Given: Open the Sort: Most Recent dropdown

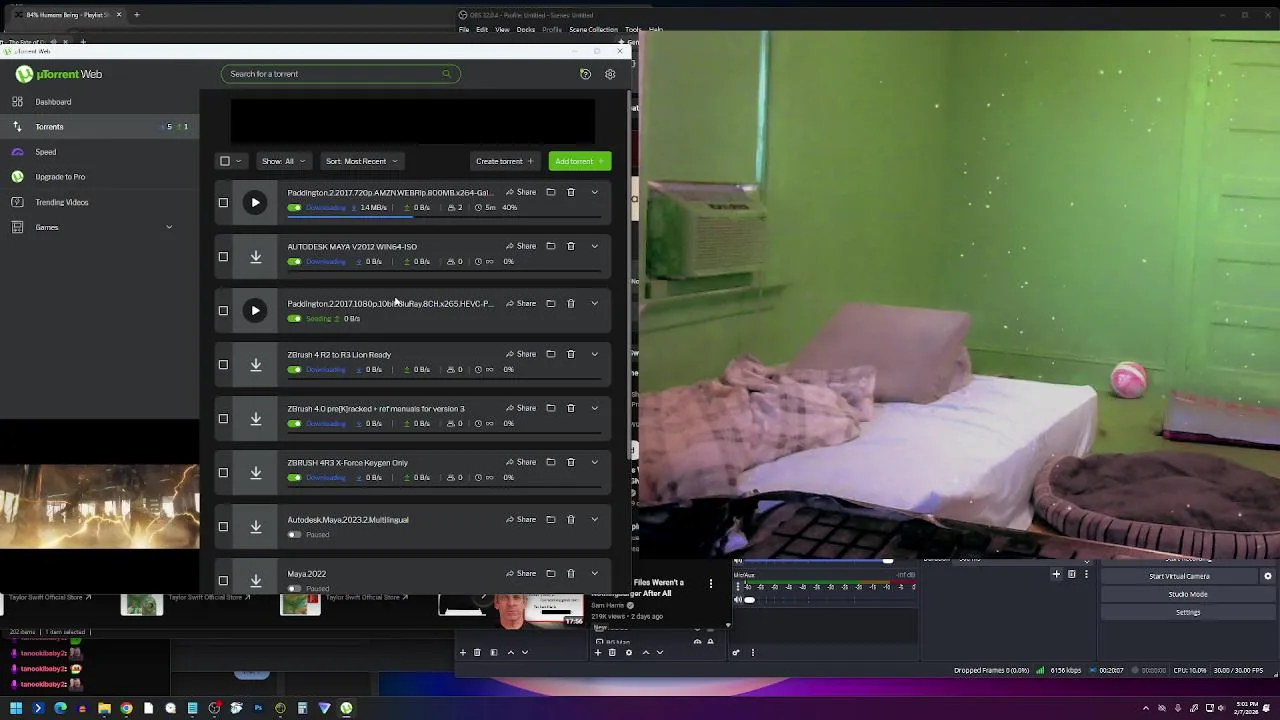Looking at the screenshot, I should [x=361, y=161].
